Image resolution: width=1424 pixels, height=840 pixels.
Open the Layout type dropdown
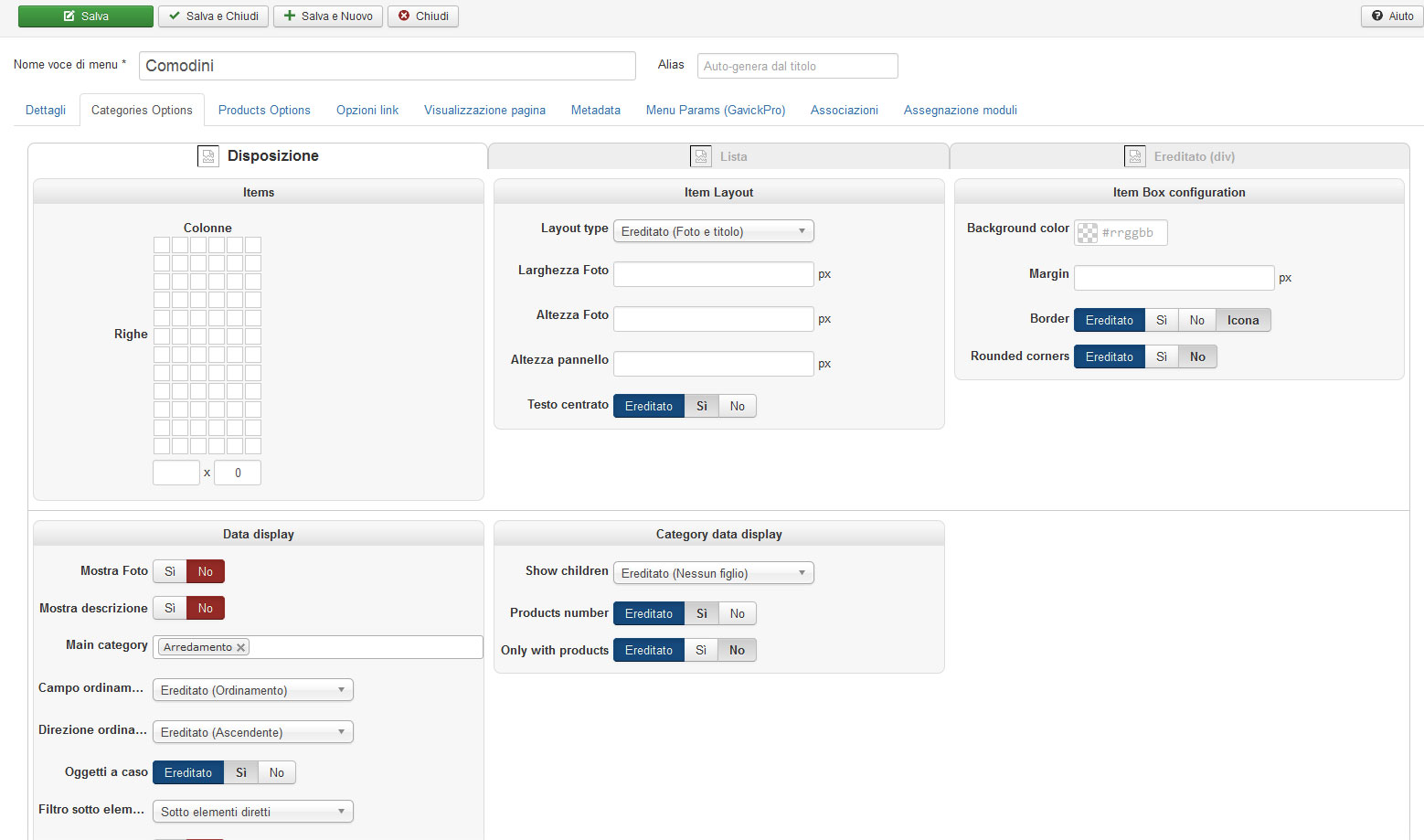(x=714, y=231)
